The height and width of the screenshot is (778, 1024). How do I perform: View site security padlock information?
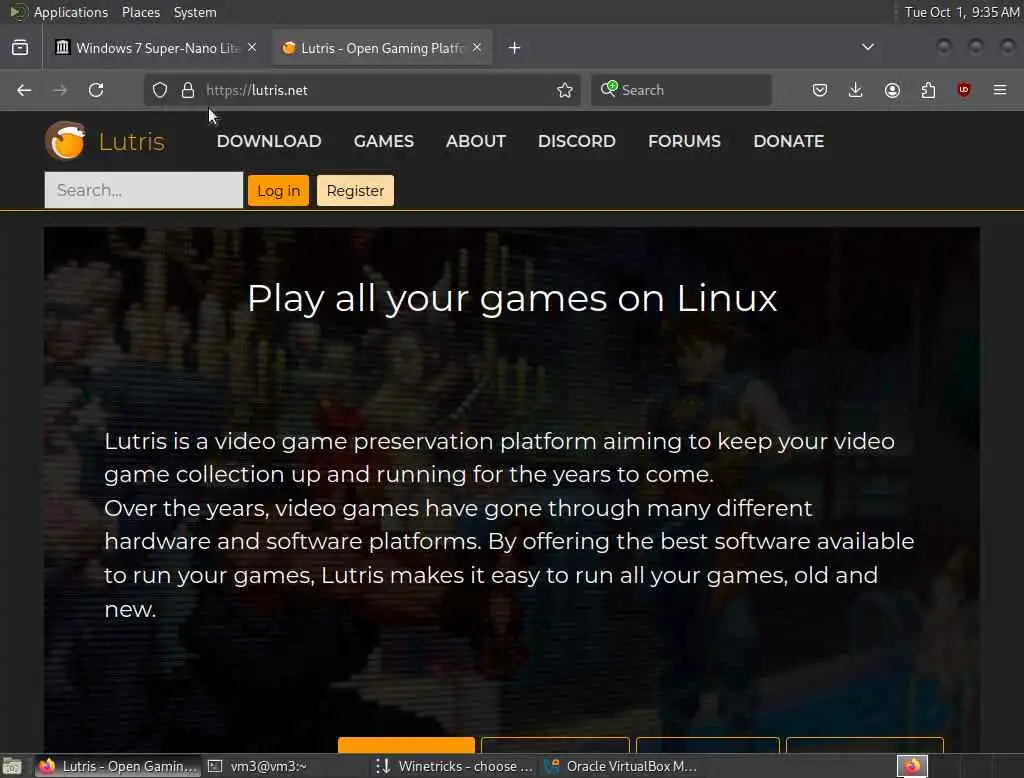pos(188,90)
